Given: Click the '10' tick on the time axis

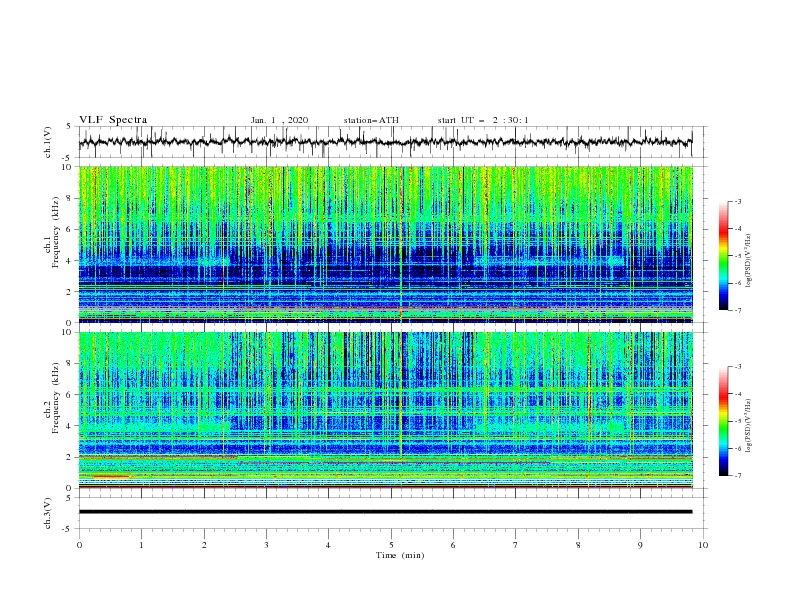Looking at the screenshot, I should [703, 545].
